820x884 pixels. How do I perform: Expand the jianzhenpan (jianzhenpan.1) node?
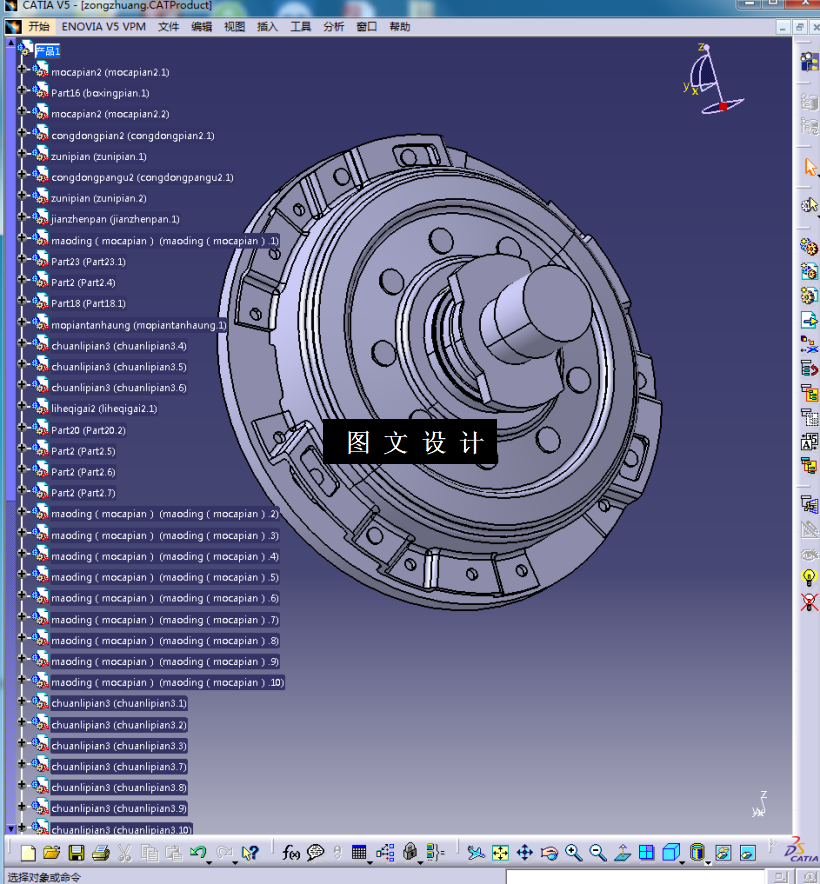22,216
